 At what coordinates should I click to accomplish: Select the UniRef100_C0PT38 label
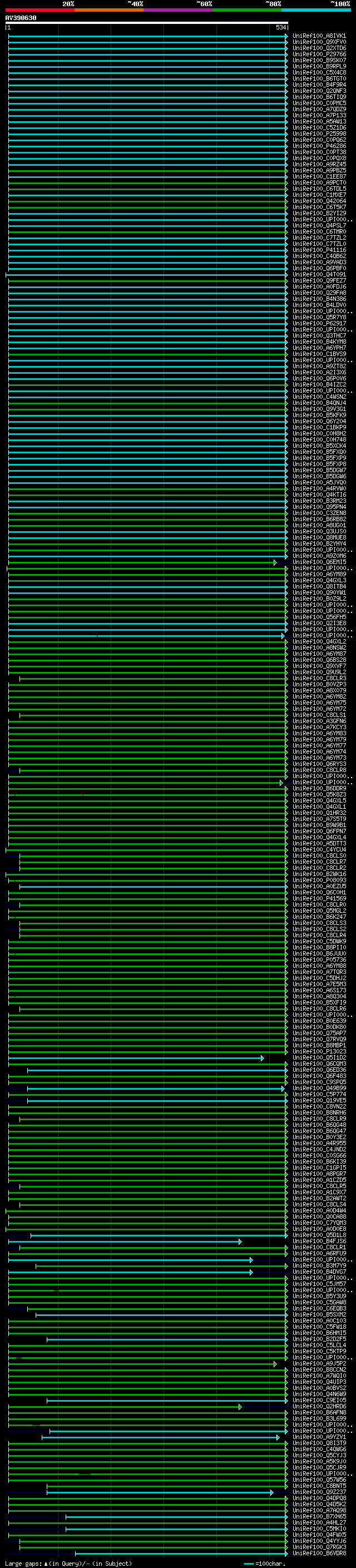(319, 152)
